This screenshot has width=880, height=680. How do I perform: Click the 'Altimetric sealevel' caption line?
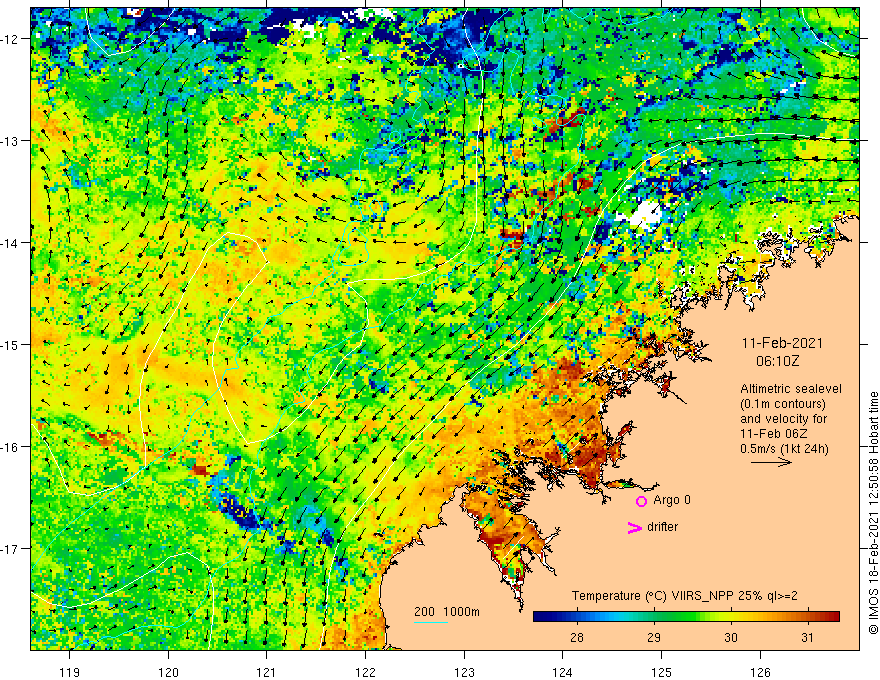(791, 389)
